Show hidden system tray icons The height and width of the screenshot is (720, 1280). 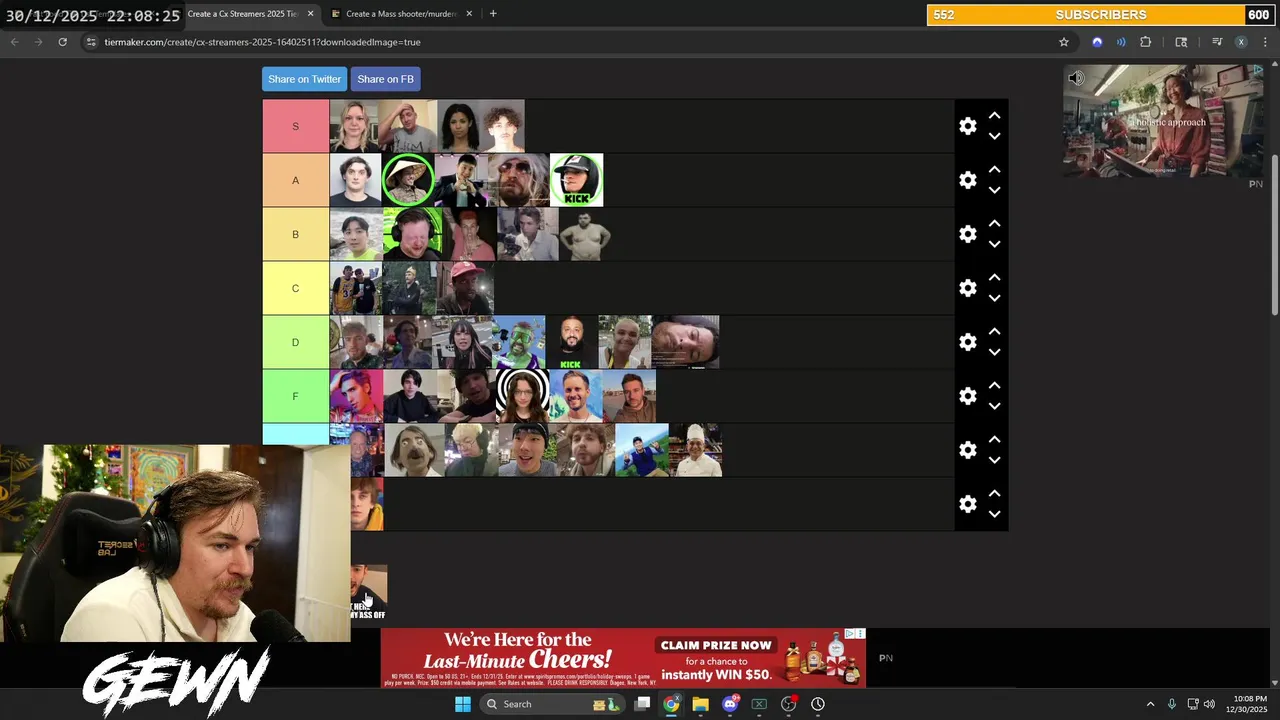click(x=1150, y=704)
